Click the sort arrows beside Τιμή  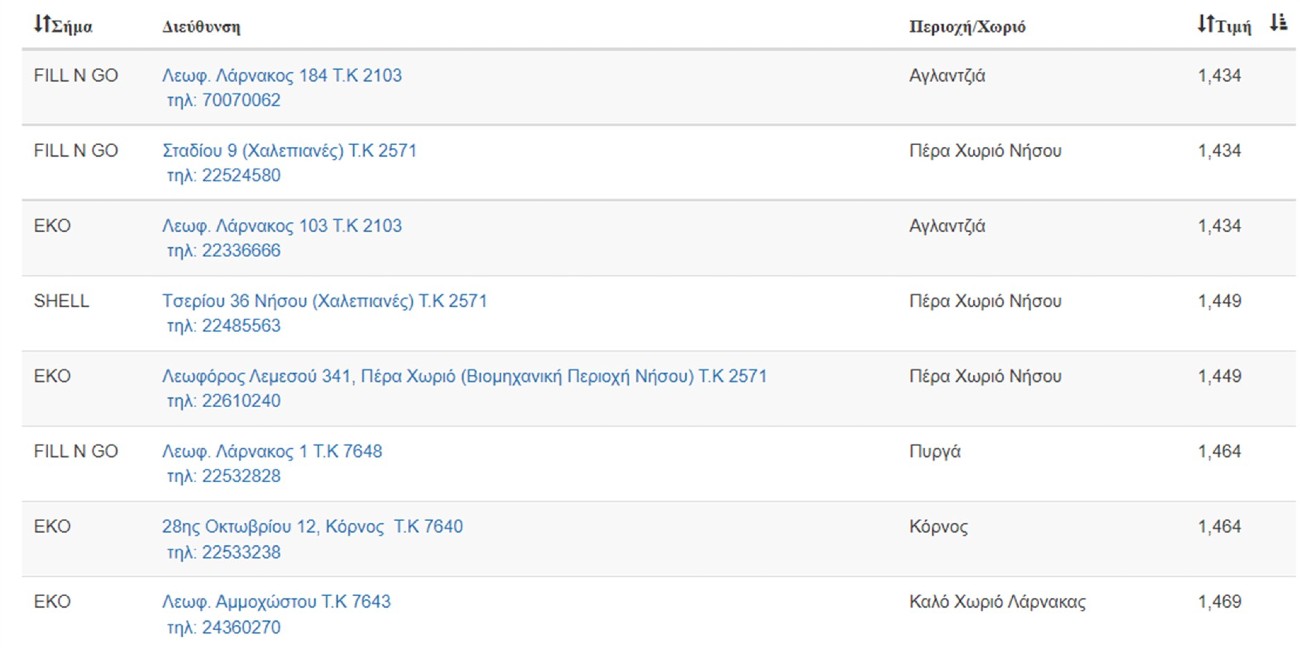click(1205, 24)
